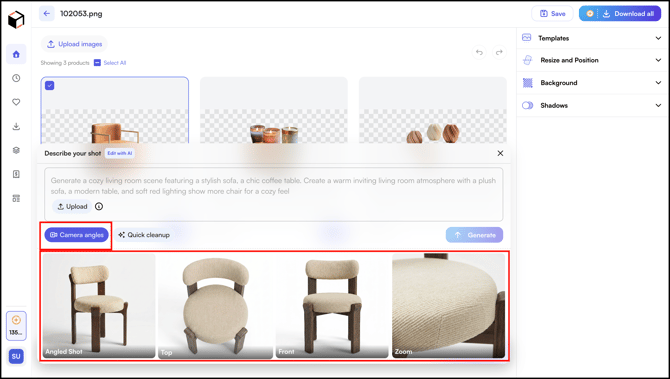The height and width of the screenshot is (379, 670).
Task: Choose the Angled Shot camera angle
Action: [x=99, y=306]
